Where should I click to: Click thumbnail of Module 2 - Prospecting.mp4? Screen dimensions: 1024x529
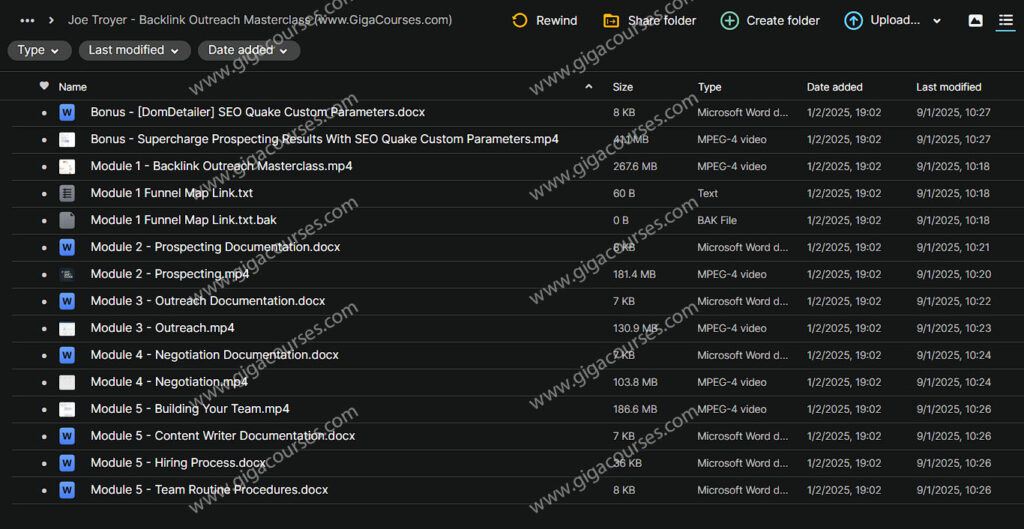[67, 274]
